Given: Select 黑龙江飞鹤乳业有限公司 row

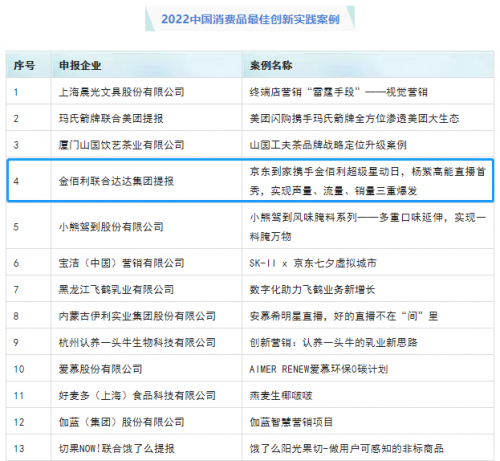Looking at the screenshot, I should coord(250,289).
